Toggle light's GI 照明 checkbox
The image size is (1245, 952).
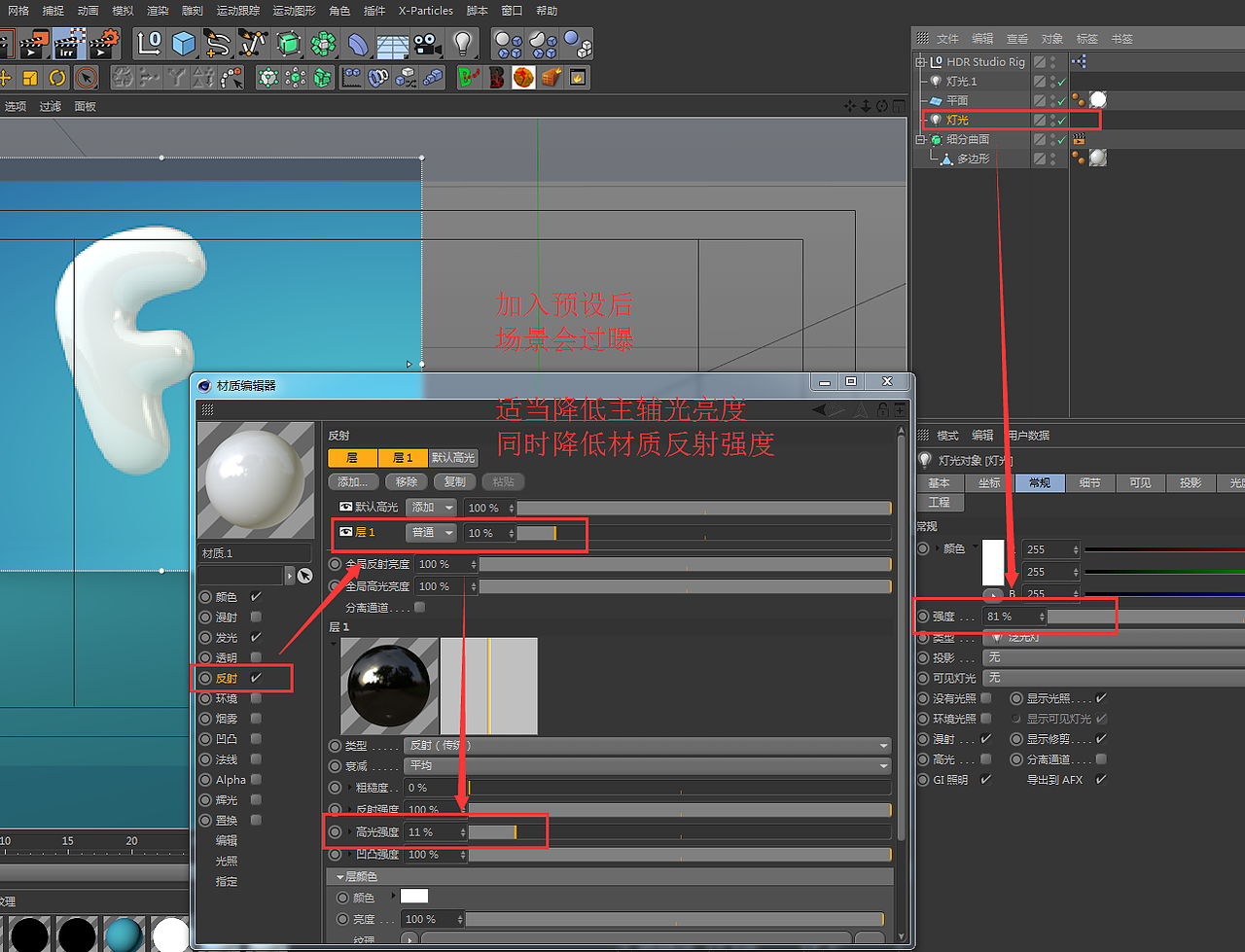[x=985, y=779]
